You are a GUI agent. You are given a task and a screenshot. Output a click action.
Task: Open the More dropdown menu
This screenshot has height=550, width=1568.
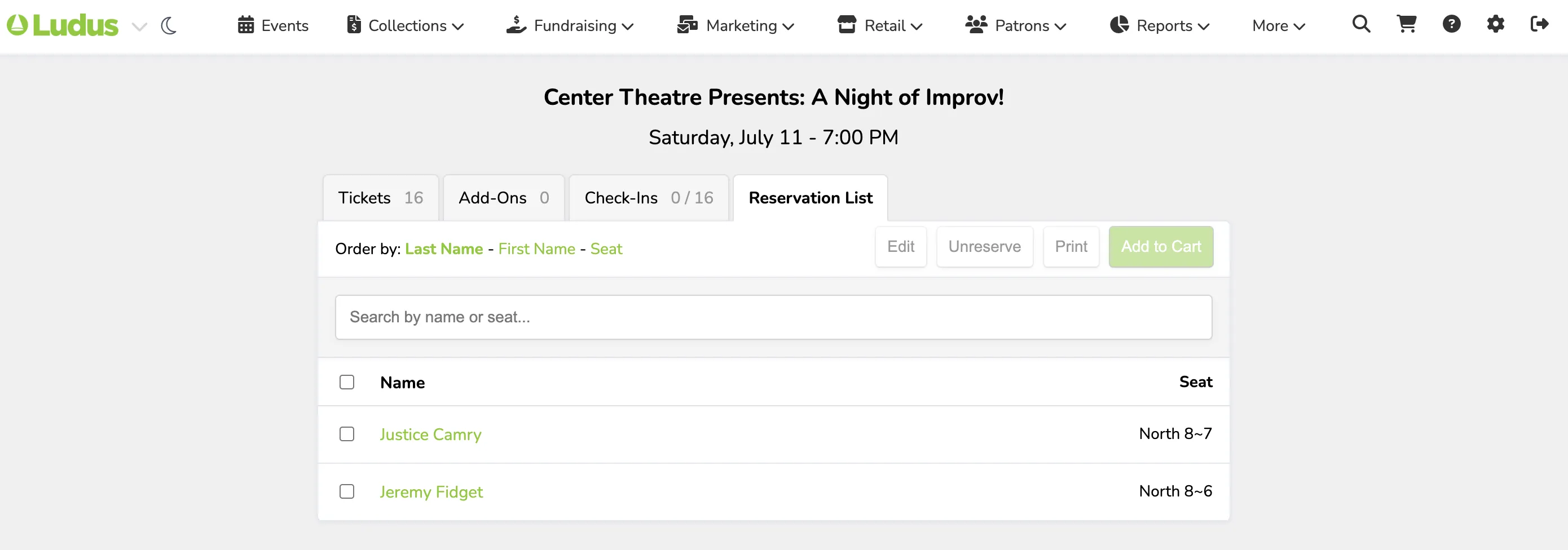click(1278, 26)
